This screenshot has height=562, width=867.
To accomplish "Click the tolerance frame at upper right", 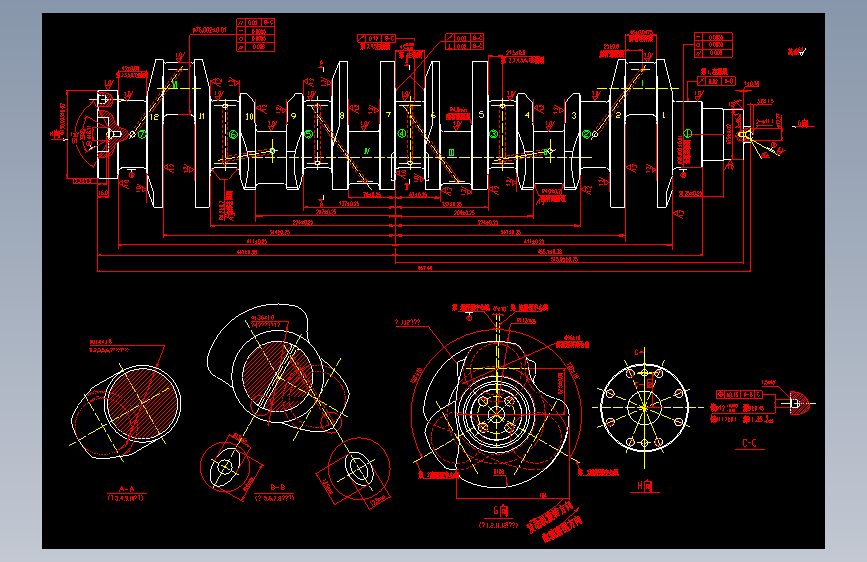I will 714,45.
